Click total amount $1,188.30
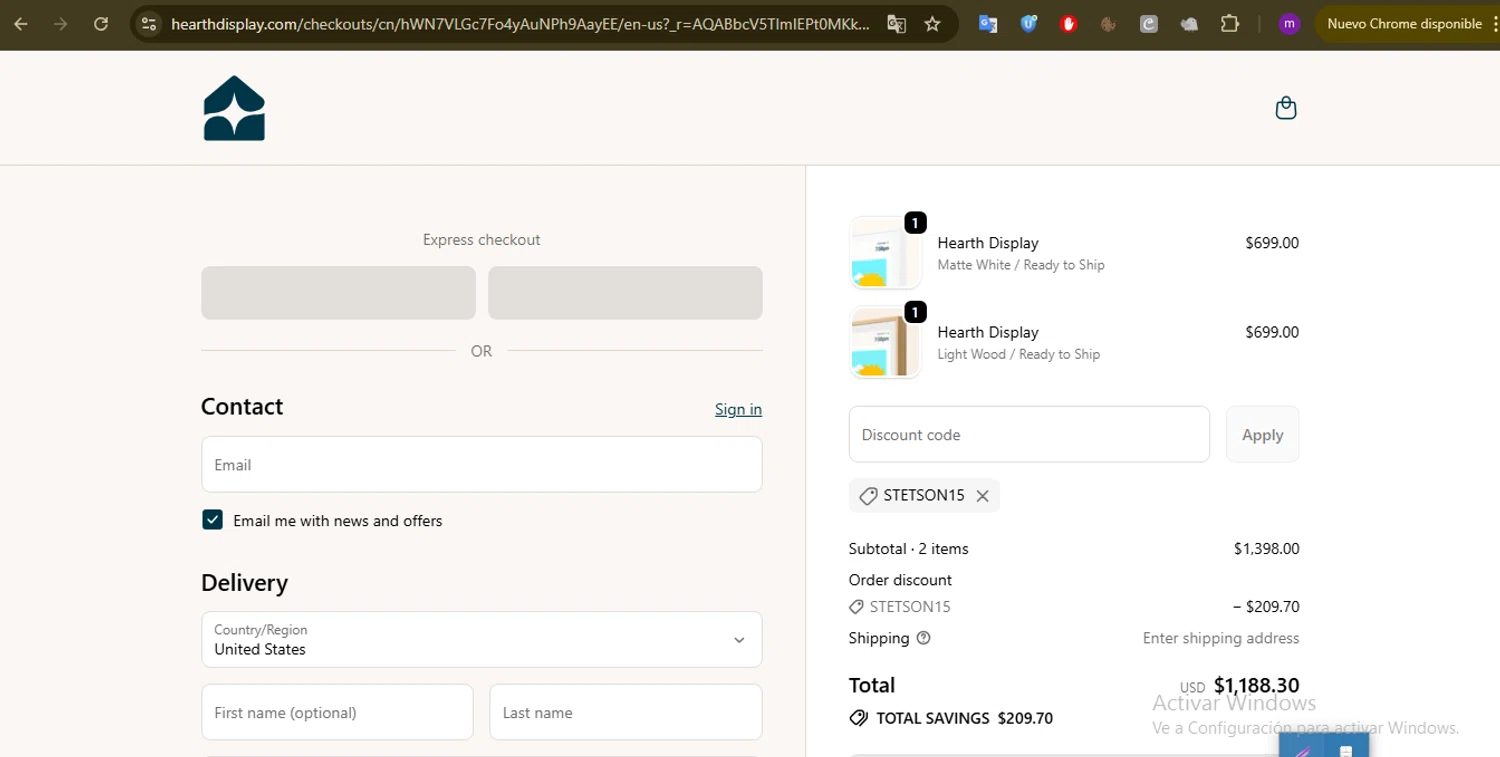This screenshot has width=1500, height=757. pyautogui.click(x=1256, y=685)
